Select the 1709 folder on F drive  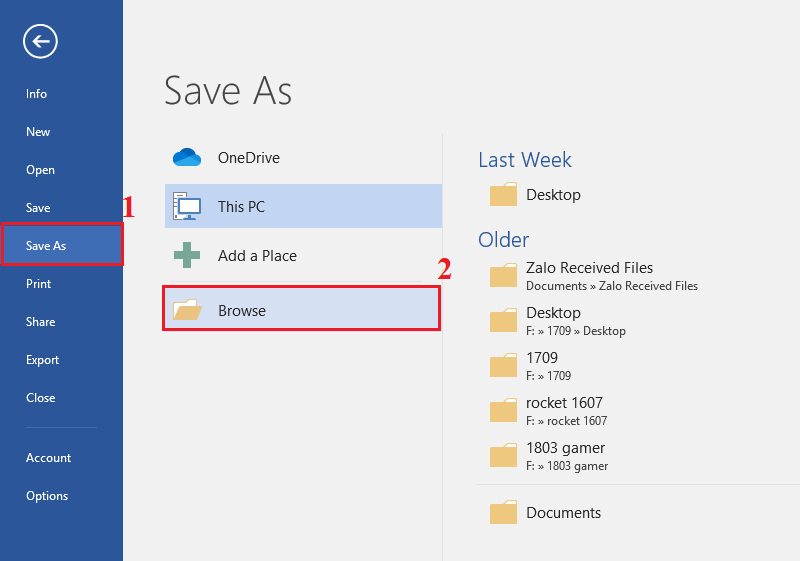542,365
